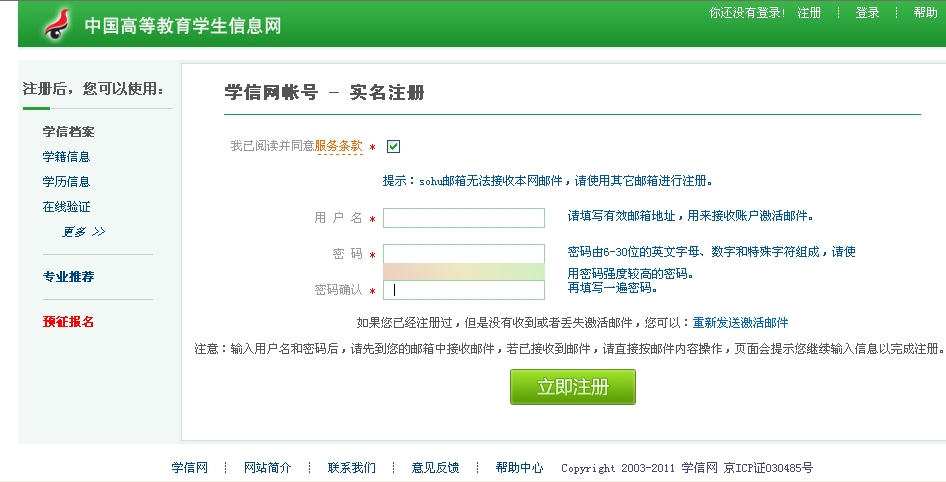Click 请填写有效邮箱地址 hint text
946x482 pixels.
[x=690, y=216]
